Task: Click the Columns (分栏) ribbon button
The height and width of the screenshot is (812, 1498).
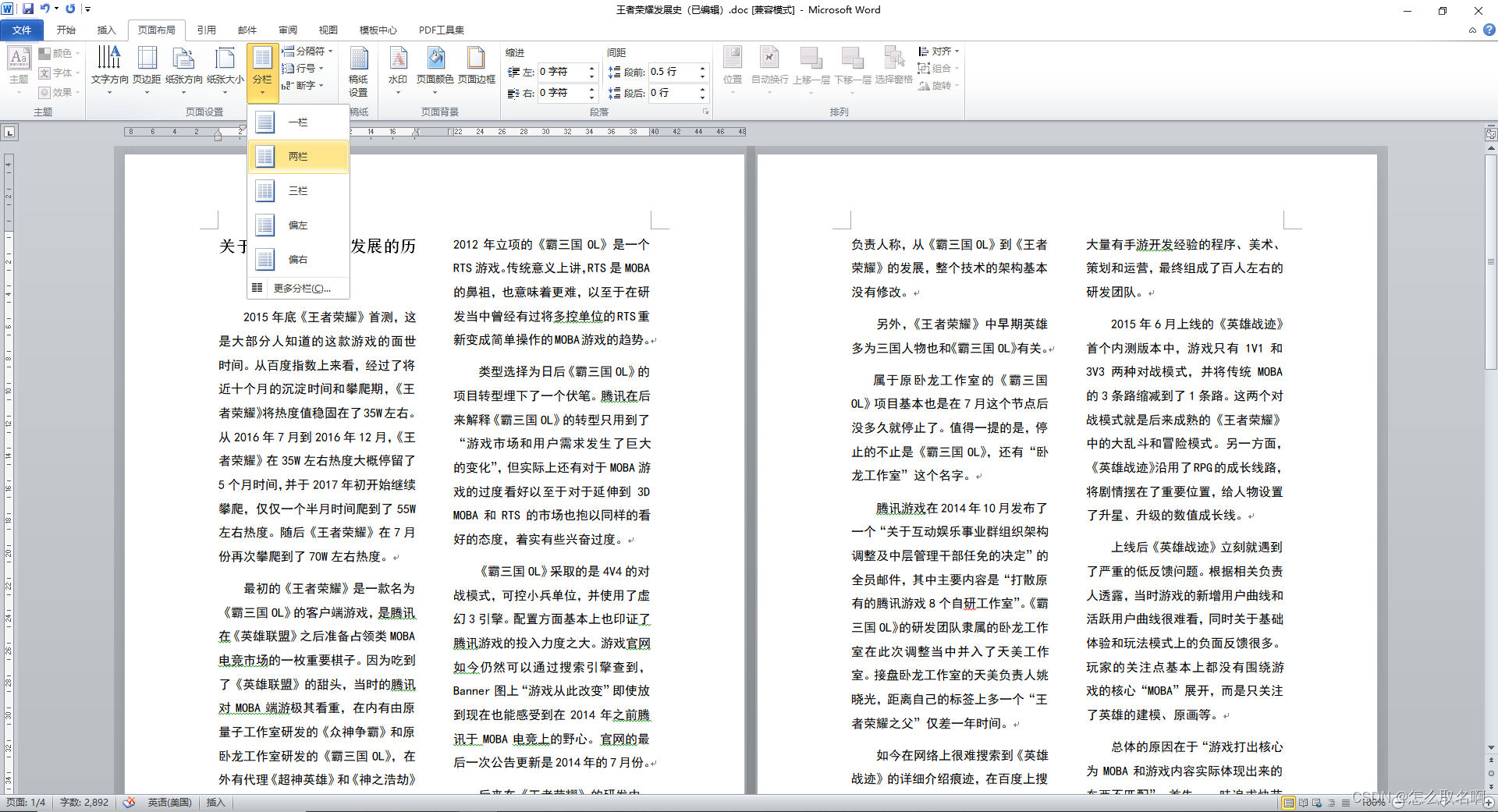Action: pos(262,73)
